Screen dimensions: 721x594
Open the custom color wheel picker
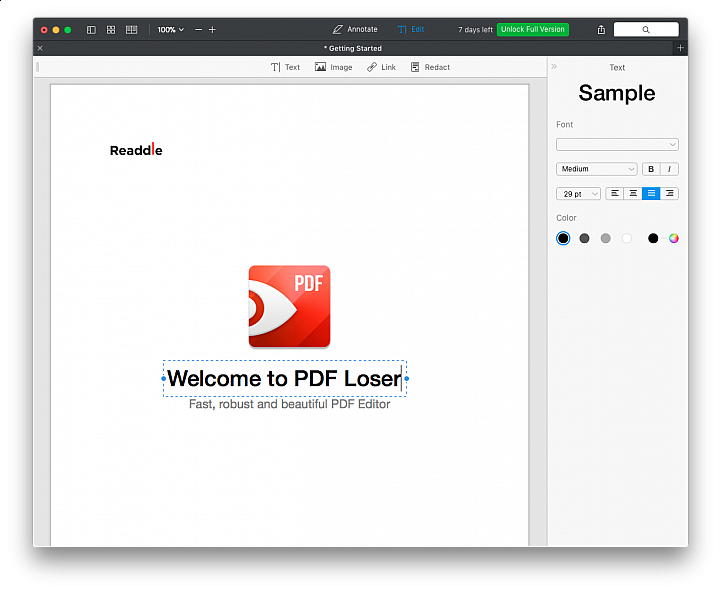pos(674,238)
